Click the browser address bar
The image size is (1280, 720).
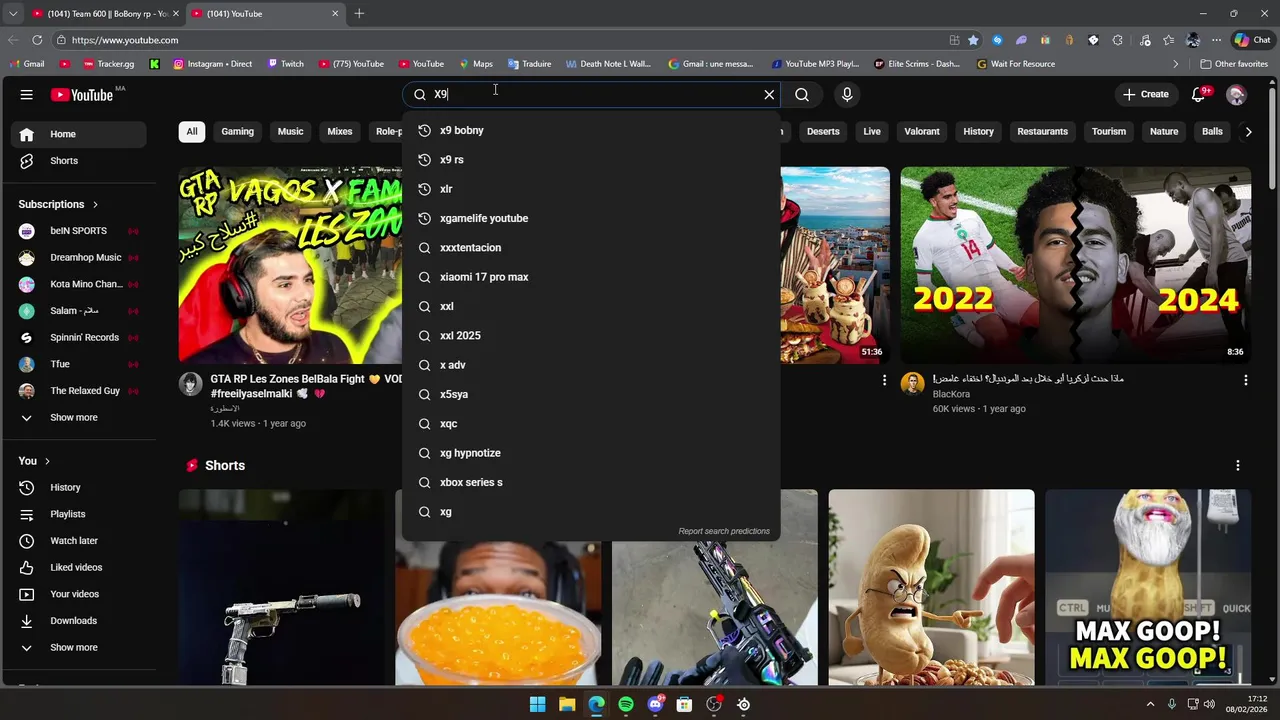(x=500, y=40)
